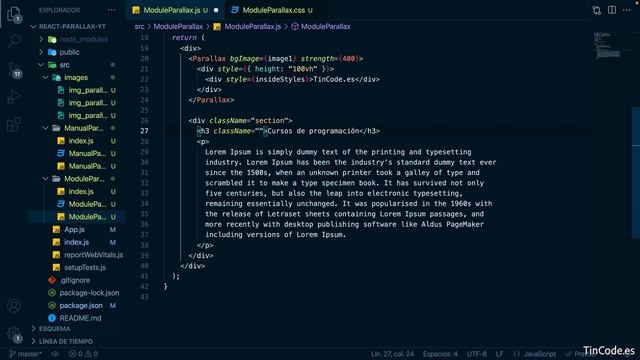Click the errors and warnings counter
The width and height of the screenshot is (640, 360).
(x=83, y=354)
